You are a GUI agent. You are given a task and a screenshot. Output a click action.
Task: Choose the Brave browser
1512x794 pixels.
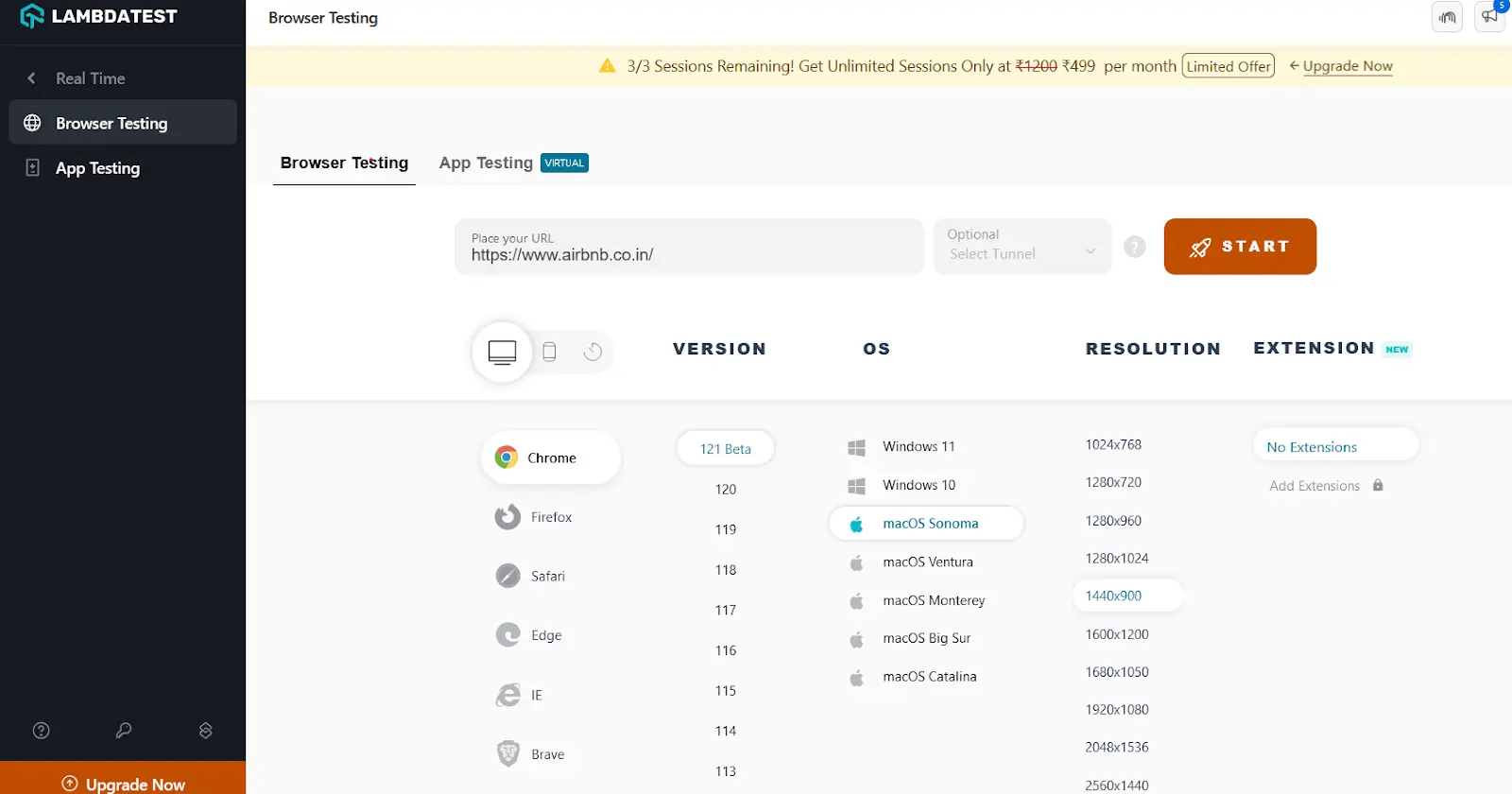[530, 754]
